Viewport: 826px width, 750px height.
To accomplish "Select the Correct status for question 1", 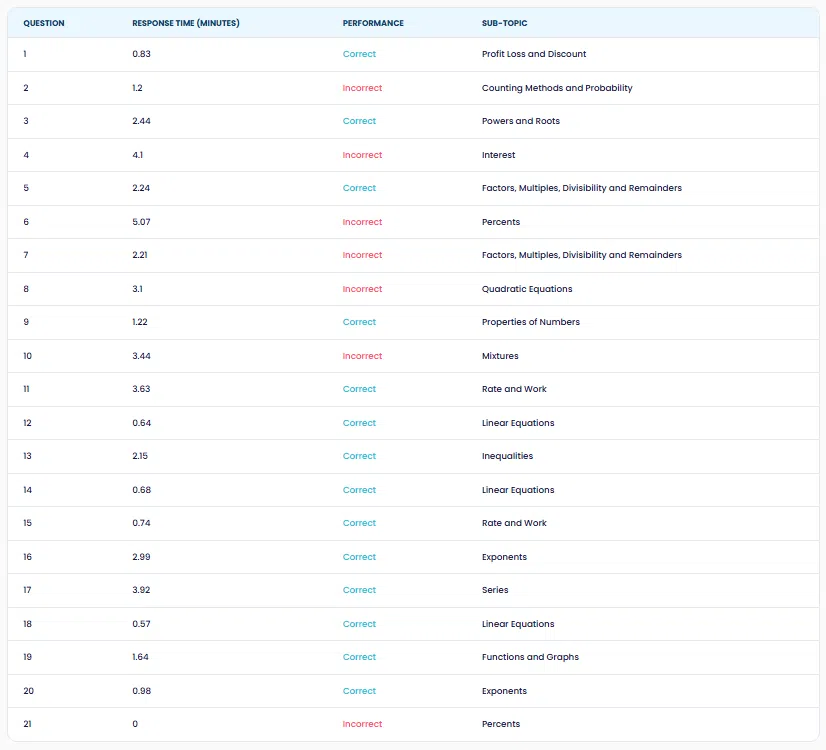I will [359, 54].
